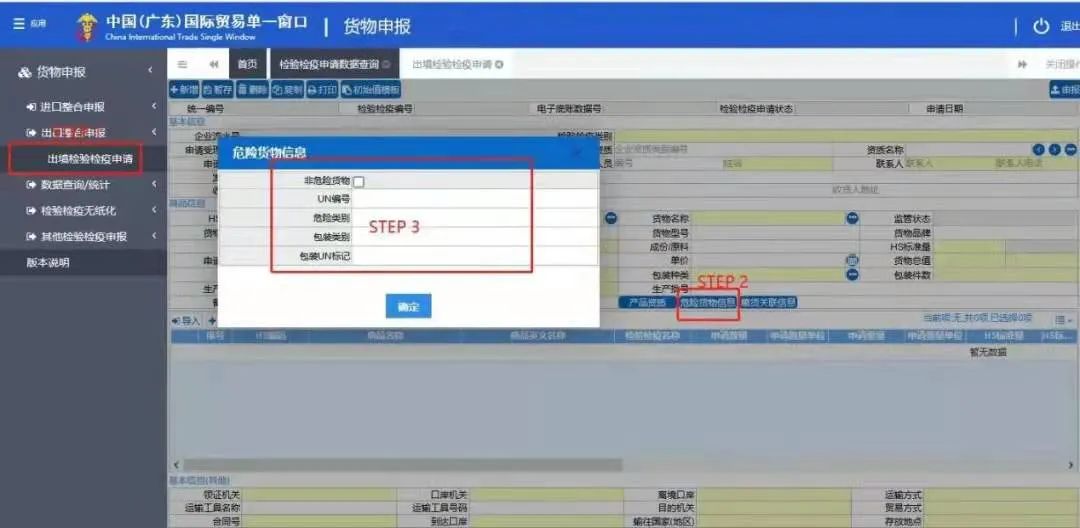
Task: Click the 运输工具名称 input field
Action: (x=319, y=508)
